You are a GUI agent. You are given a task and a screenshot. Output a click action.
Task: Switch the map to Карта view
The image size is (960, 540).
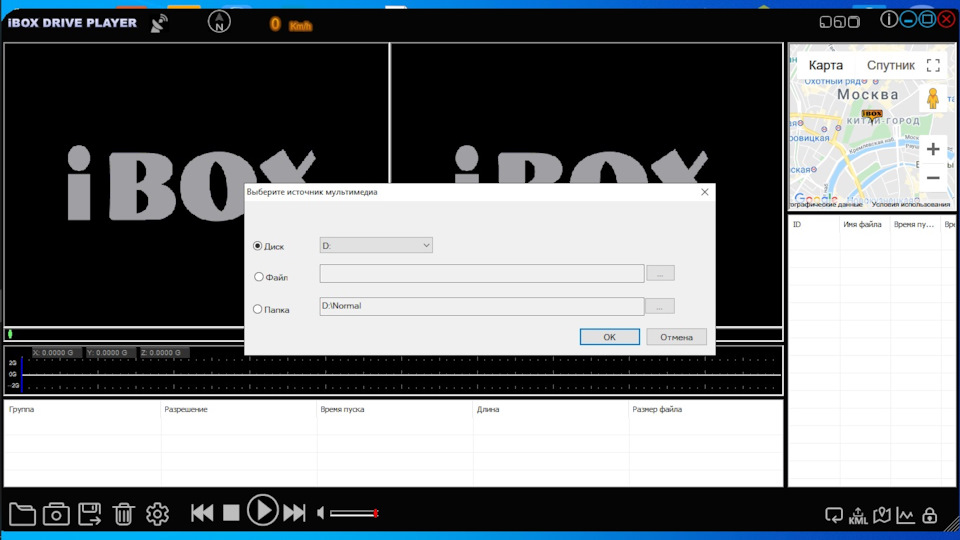pyautogui.click(x=825, y=65)
